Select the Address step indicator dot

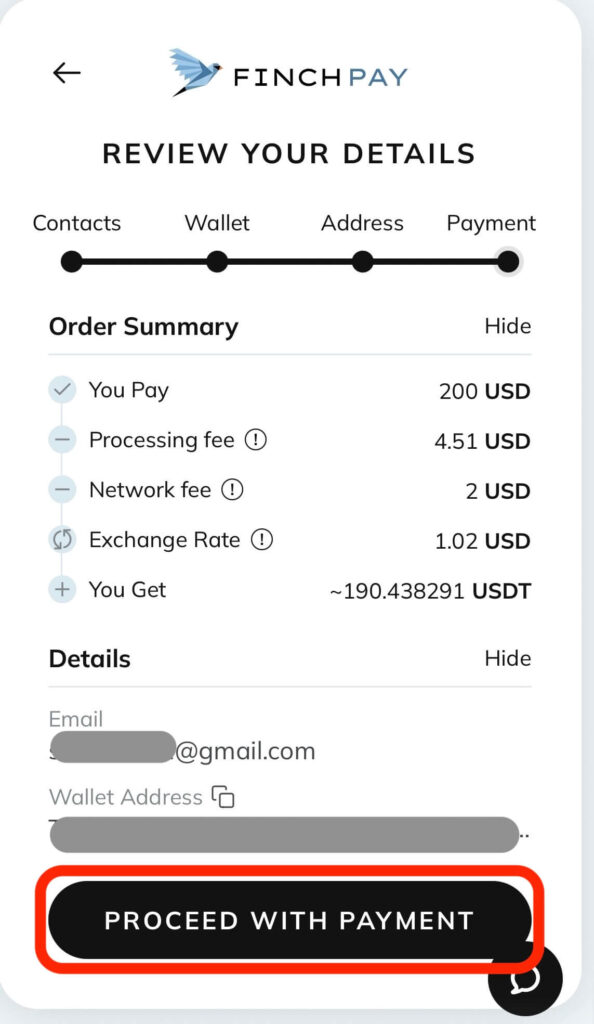coord(362,261)
